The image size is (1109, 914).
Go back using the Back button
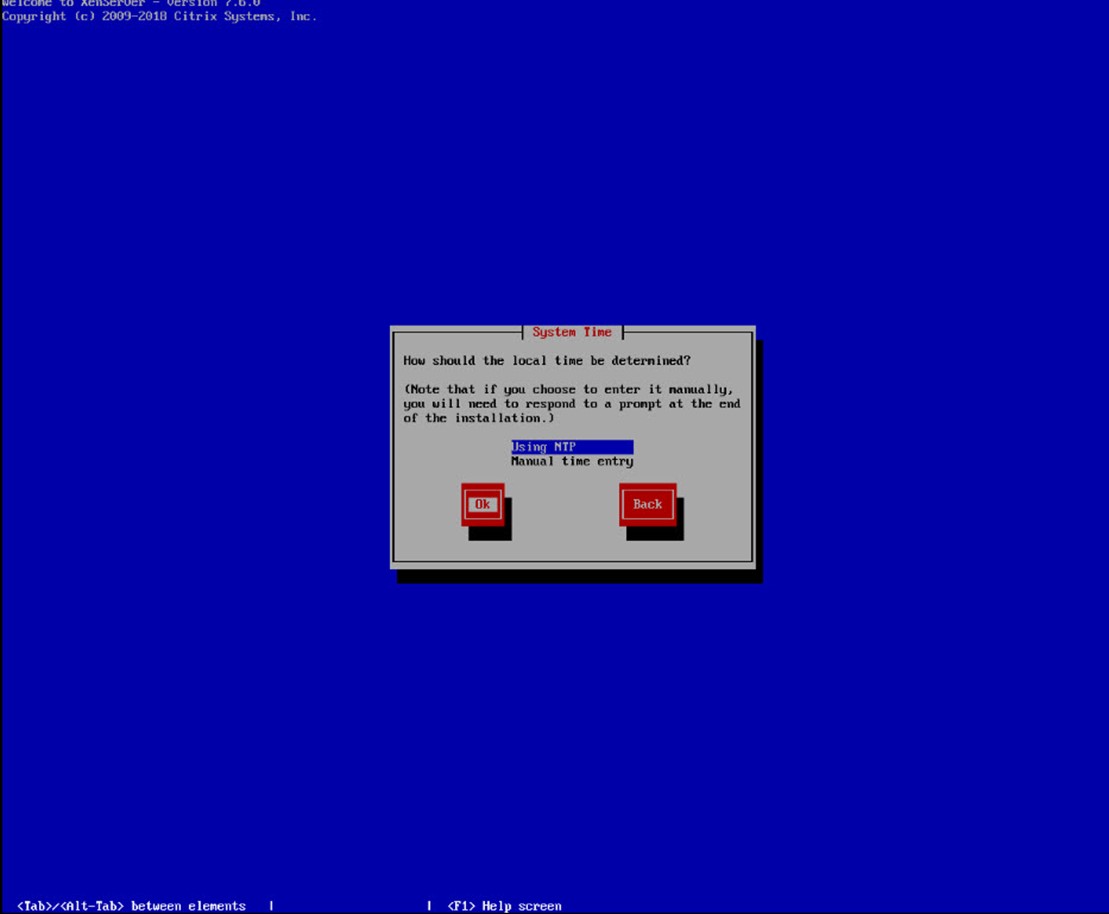pos(648,504)
